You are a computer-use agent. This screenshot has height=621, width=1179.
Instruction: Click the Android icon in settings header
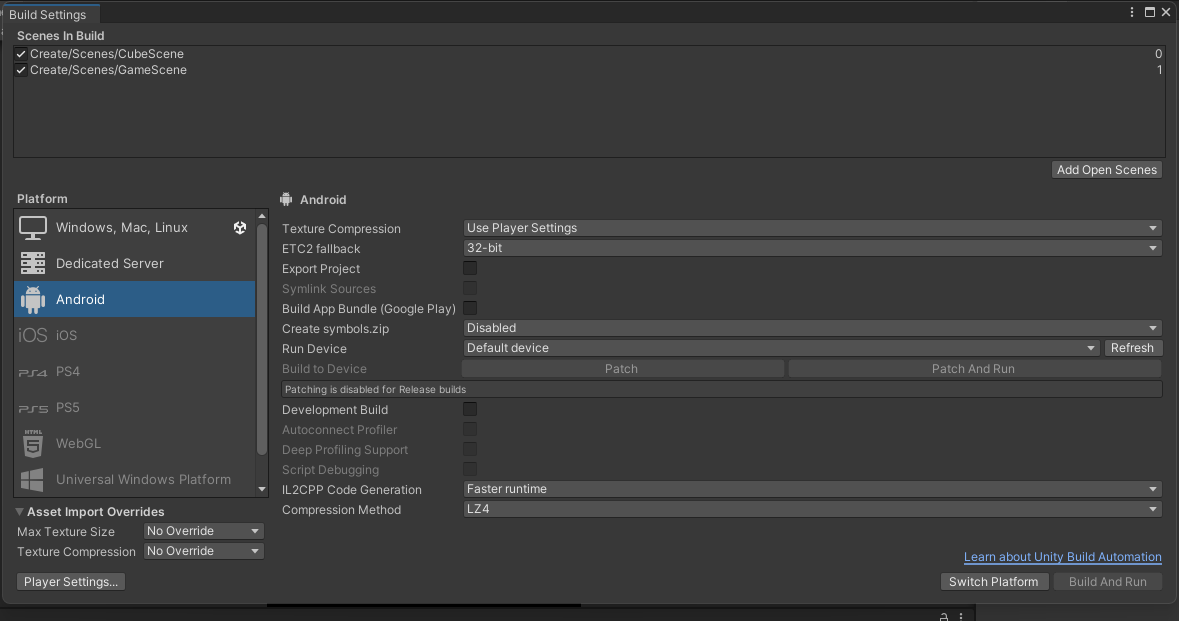pyautogui.click(x=286, y=199)
